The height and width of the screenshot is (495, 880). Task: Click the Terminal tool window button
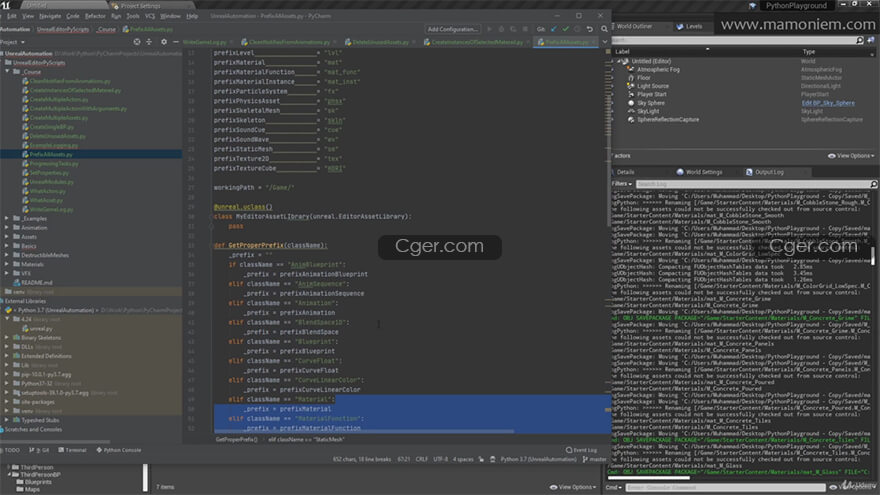click(72, 450)
